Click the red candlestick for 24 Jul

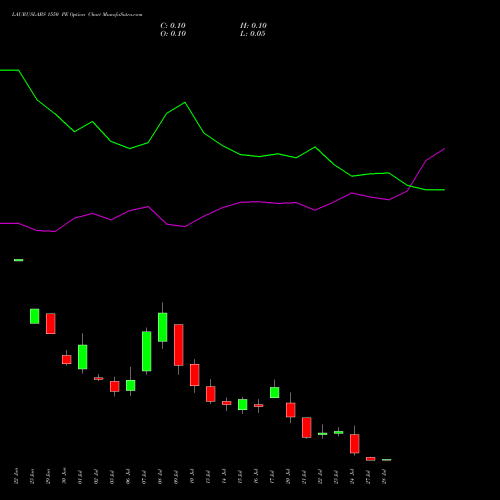(355, 444)
